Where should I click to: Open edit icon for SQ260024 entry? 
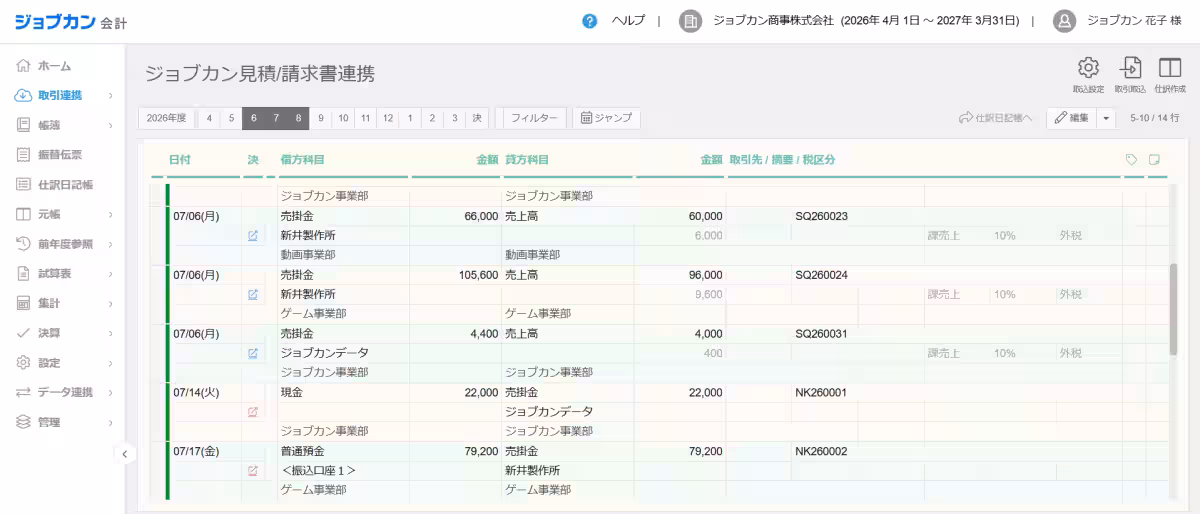tap(253, 295)
